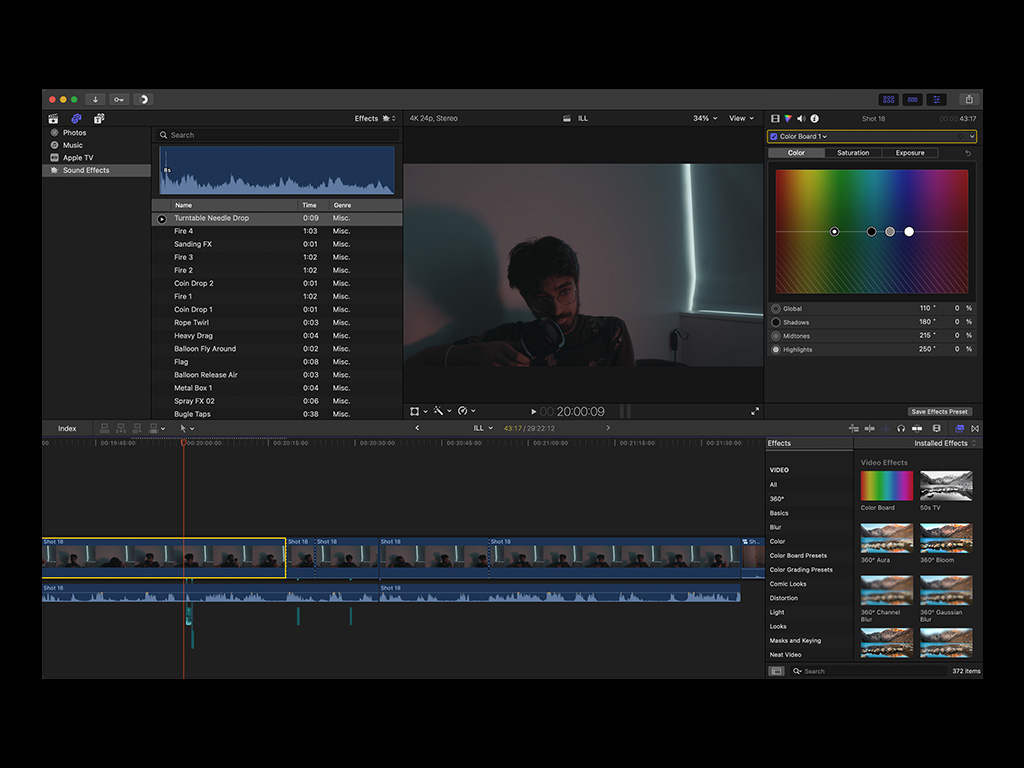Screen dimensions: 1024x768
Task: Open the Transitions browser in the timeline toolbar
Action: (974, 428)
